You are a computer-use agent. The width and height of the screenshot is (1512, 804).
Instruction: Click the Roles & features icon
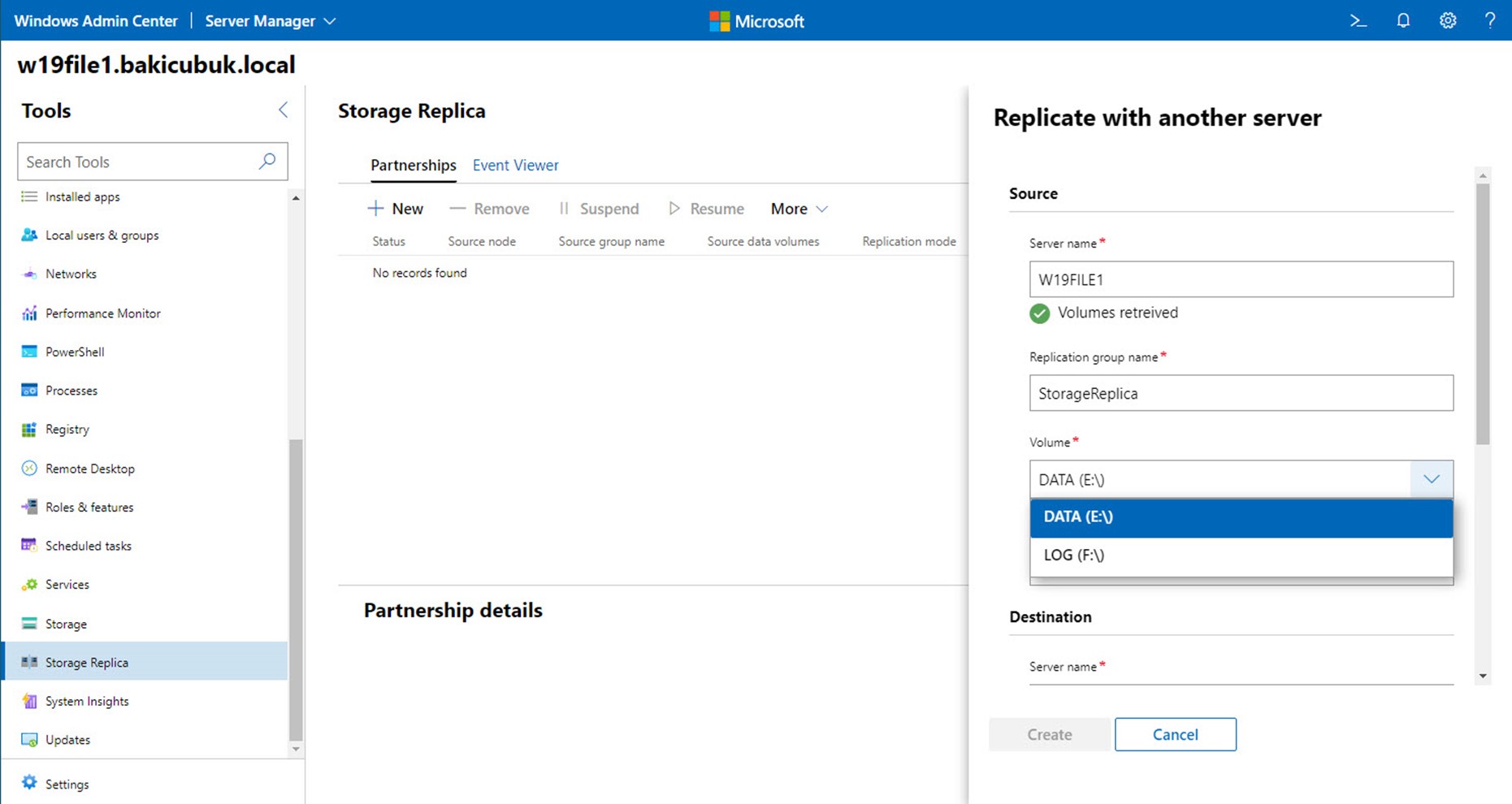(29, 507)
